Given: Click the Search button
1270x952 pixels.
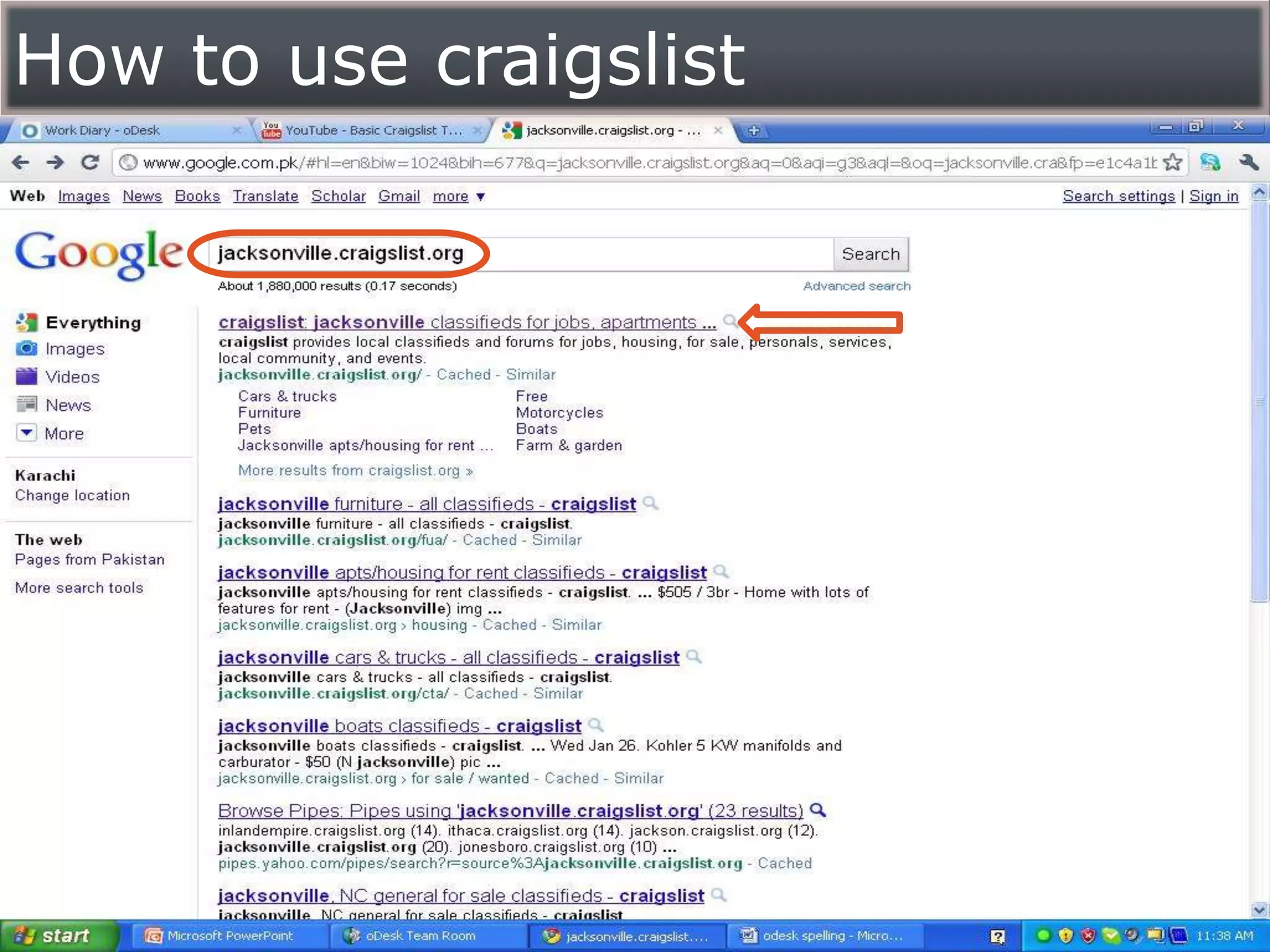Looking at the screenshot, I should tap(871, 254).
